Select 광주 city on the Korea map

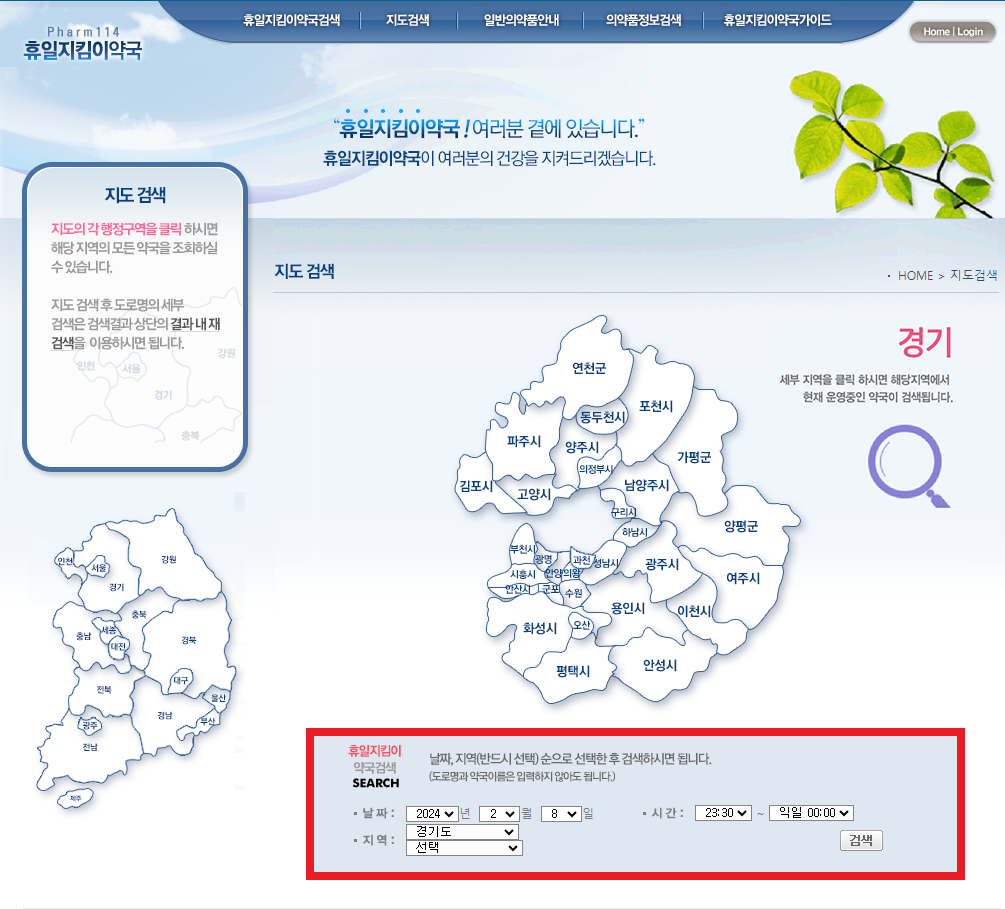[x=90, y=726]
